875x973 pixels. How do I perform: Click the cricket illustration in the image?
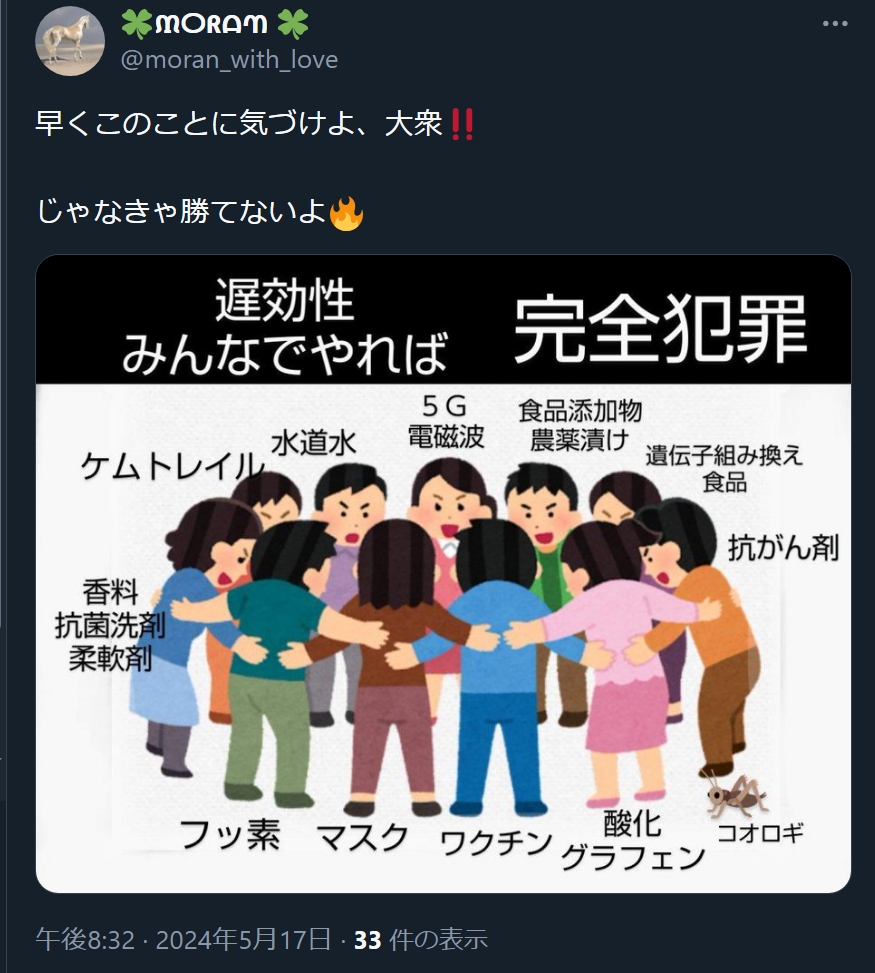(735, 795)
